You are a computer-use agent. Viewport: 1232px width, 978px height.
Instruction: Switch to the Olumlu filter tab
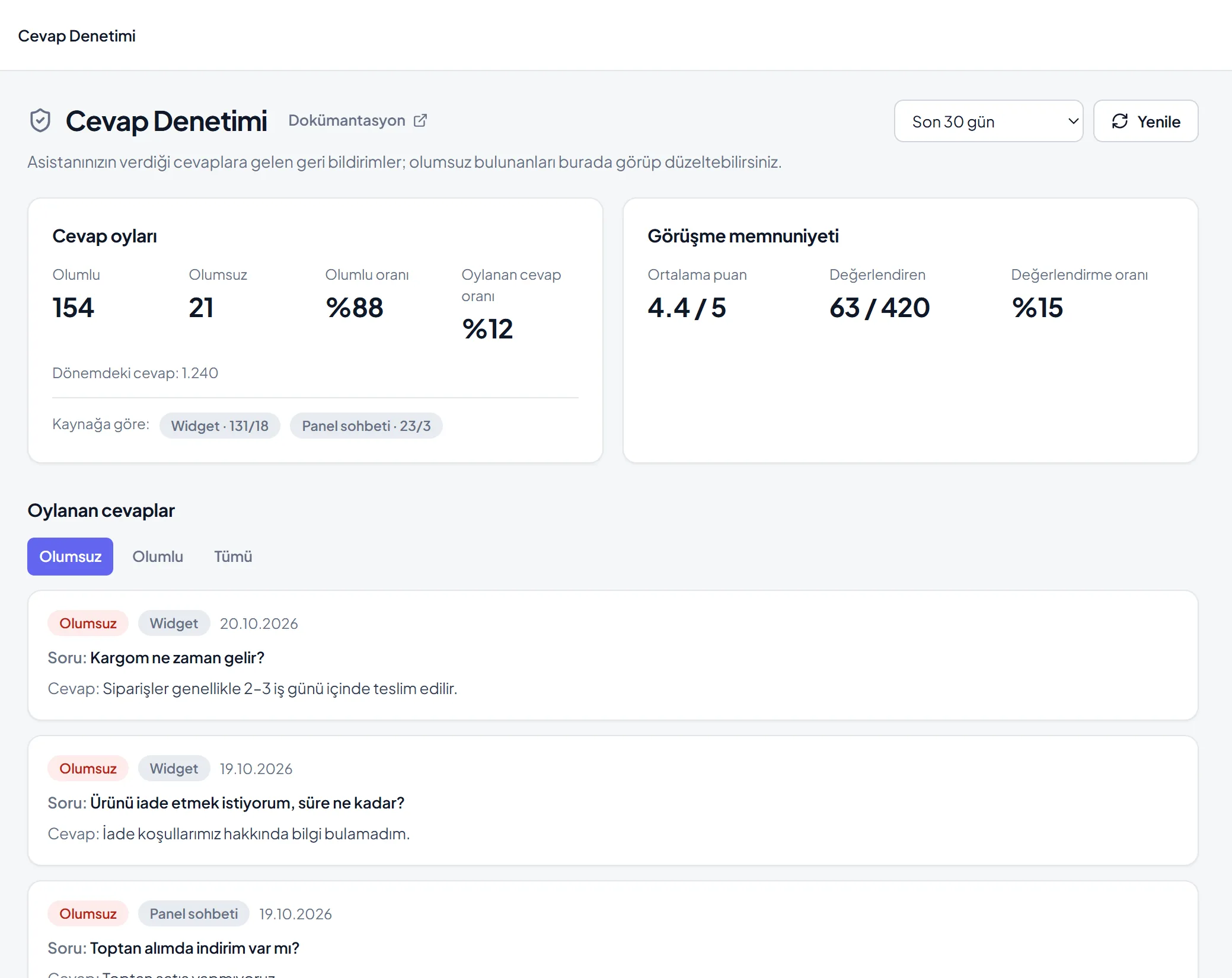(x=158, y=557)
